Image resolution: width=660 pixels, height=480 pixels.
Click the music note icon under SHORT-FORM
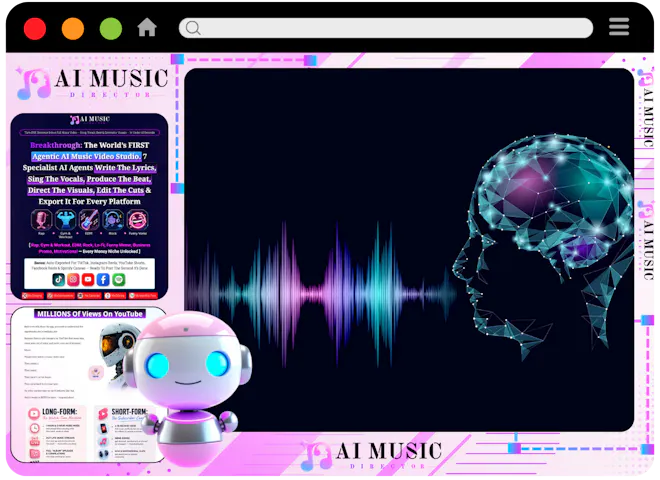[x=103, y=441]
